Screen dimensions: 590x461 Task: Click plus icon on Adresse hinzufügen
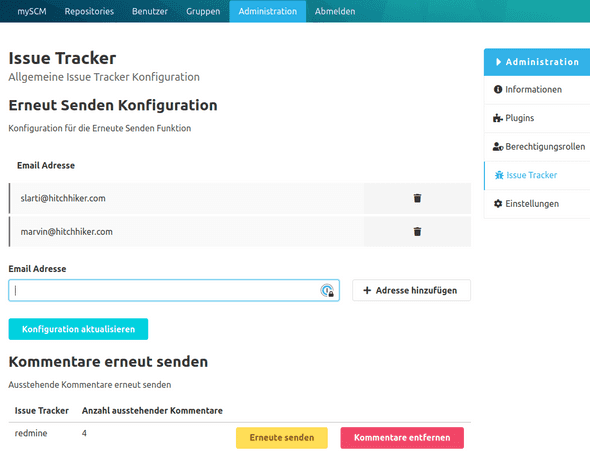click(x=367, y=290)
